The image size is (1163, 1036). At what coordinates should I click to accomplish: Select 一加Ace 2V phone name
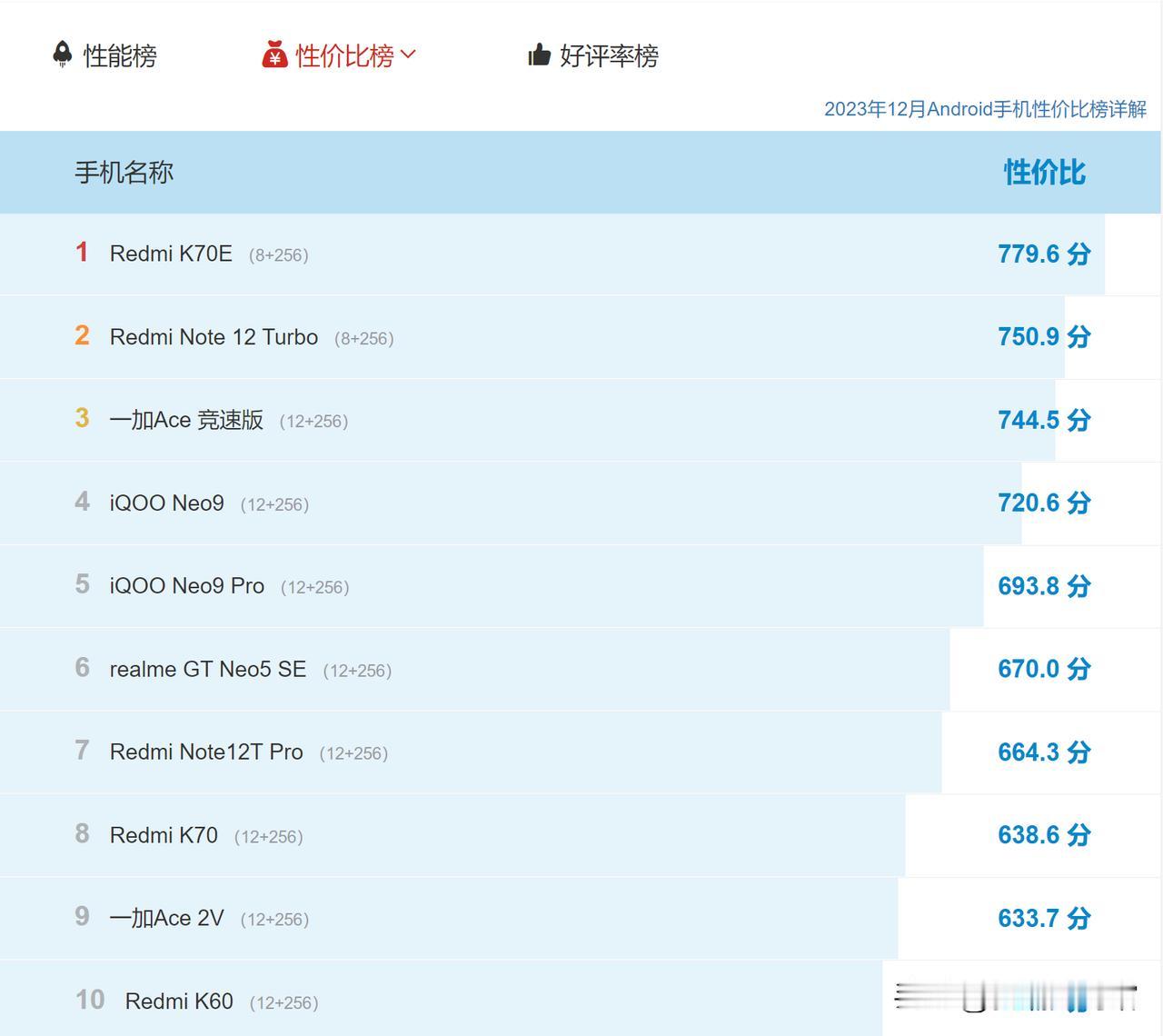(x=166, y=918)
